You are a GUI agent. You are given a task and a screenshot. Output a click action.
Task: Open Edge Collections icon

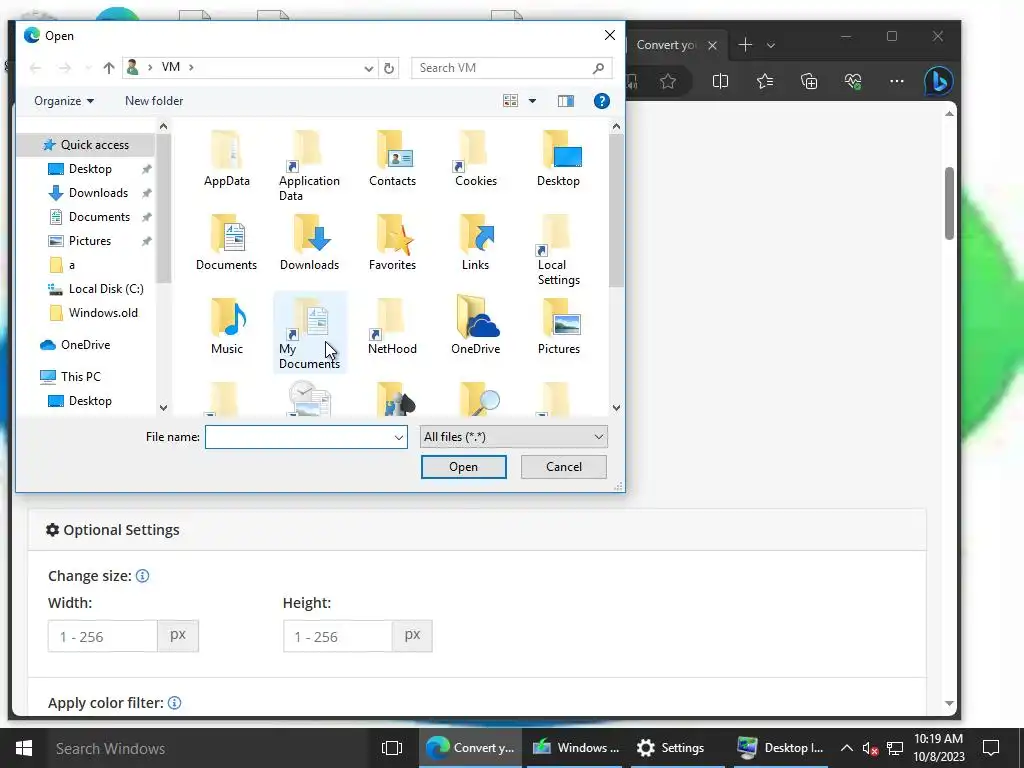(809, 82)
